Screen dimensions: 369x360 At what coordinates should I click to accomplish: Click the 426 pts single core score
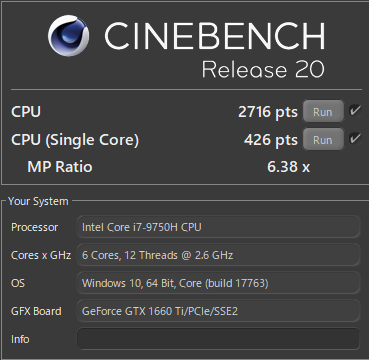(271, 140)
